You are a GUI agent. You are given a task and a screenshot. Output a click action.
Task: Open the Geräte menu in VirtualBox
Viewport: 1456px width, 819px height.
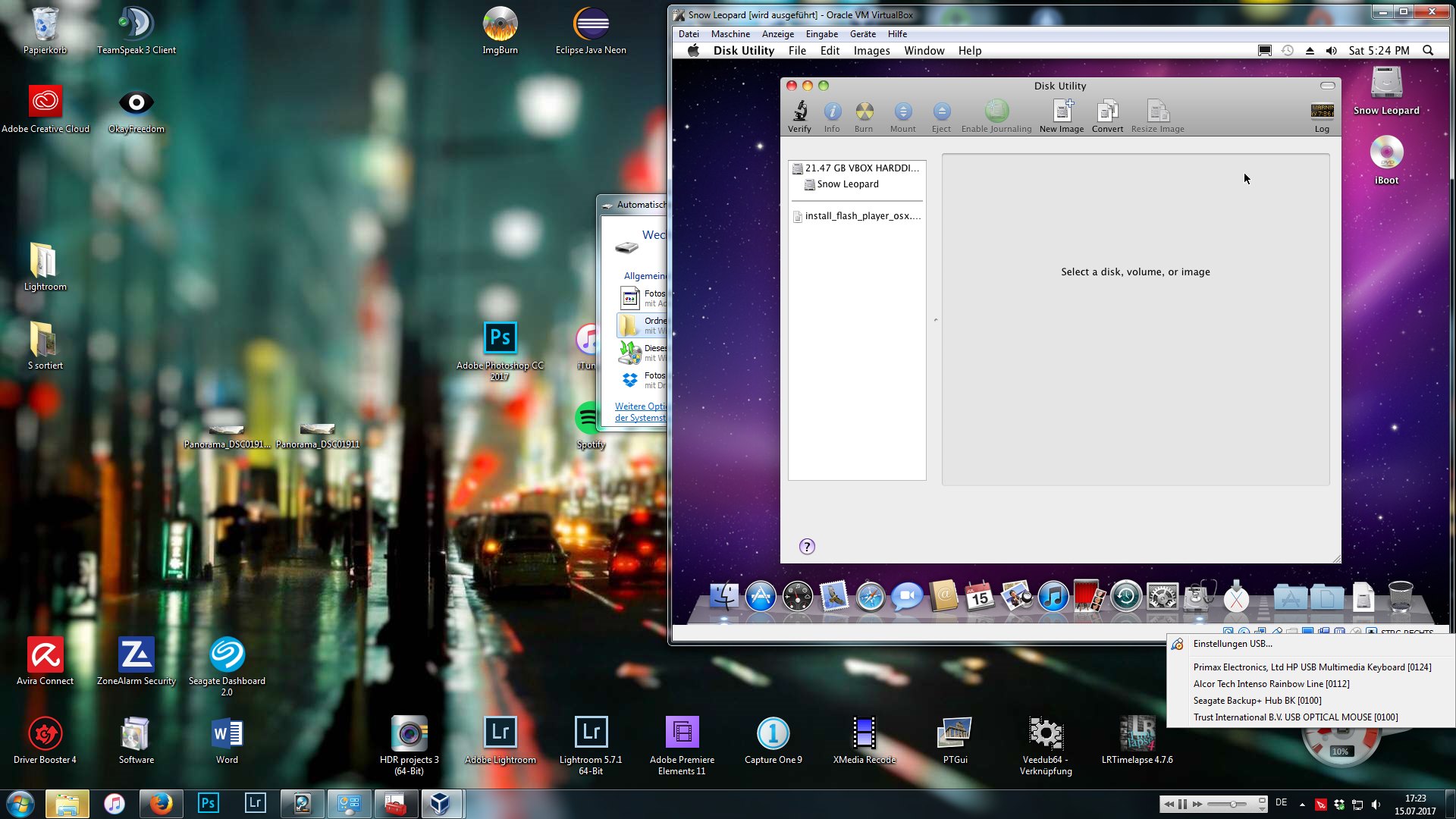[862, 34]
